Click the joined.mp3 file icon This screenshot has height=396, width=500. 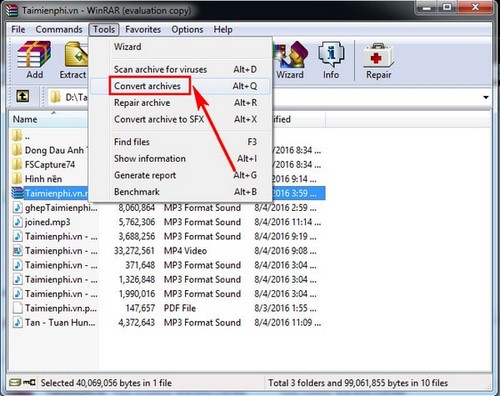coord(17,222)
